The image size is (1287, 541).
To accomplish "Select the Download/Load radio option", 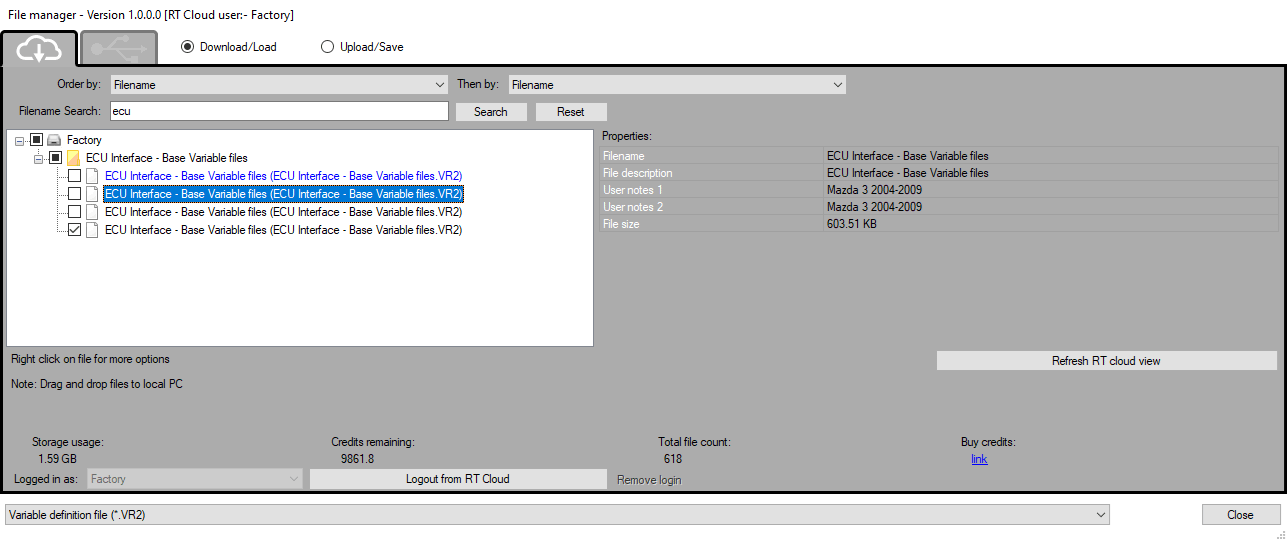I will (x=188, y=47).
